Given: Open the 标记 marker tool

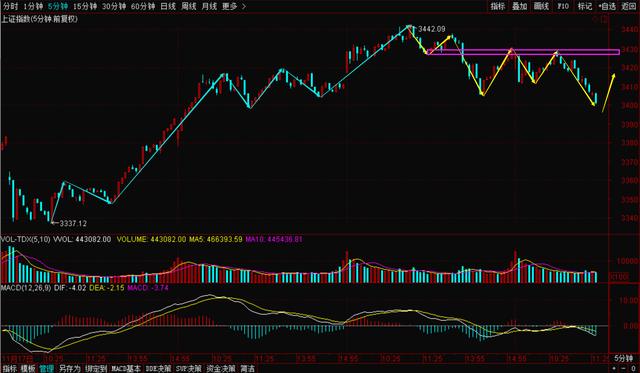Looking at the screenshot, I should tap(584, 6).
